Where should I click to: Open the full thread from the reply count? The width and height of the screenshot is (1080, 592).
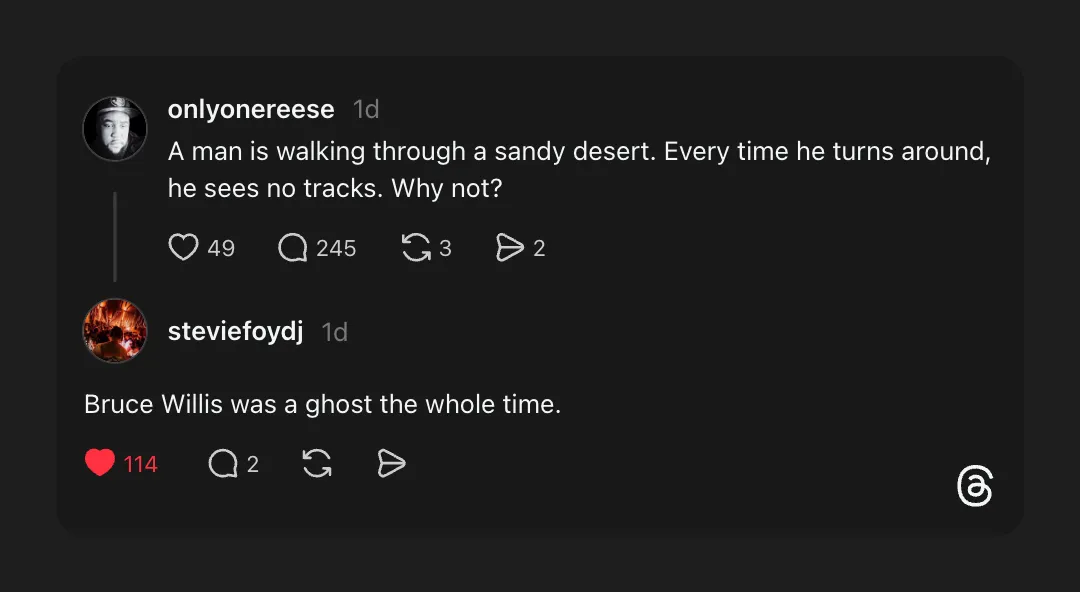[339, 247]
